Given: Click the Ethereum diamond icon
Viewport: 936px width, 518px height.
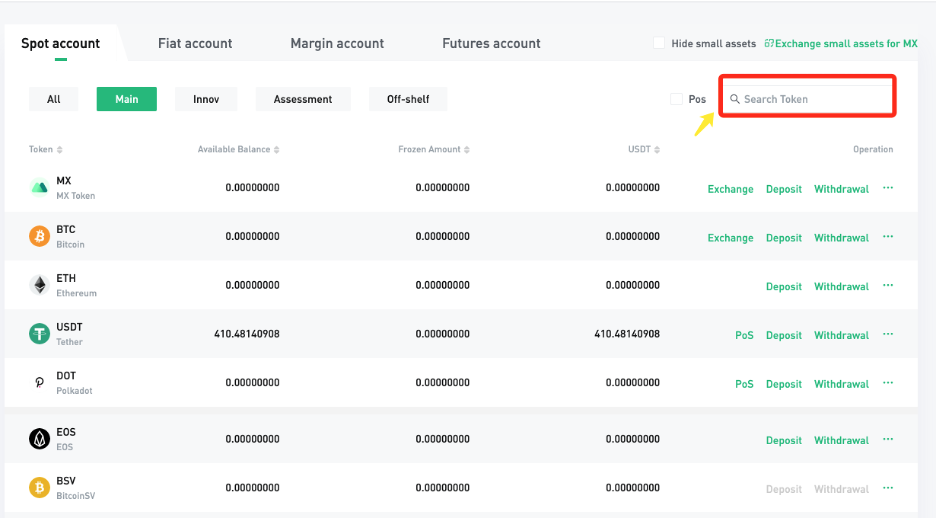Looking at the screenshot, I should point(39,286).
